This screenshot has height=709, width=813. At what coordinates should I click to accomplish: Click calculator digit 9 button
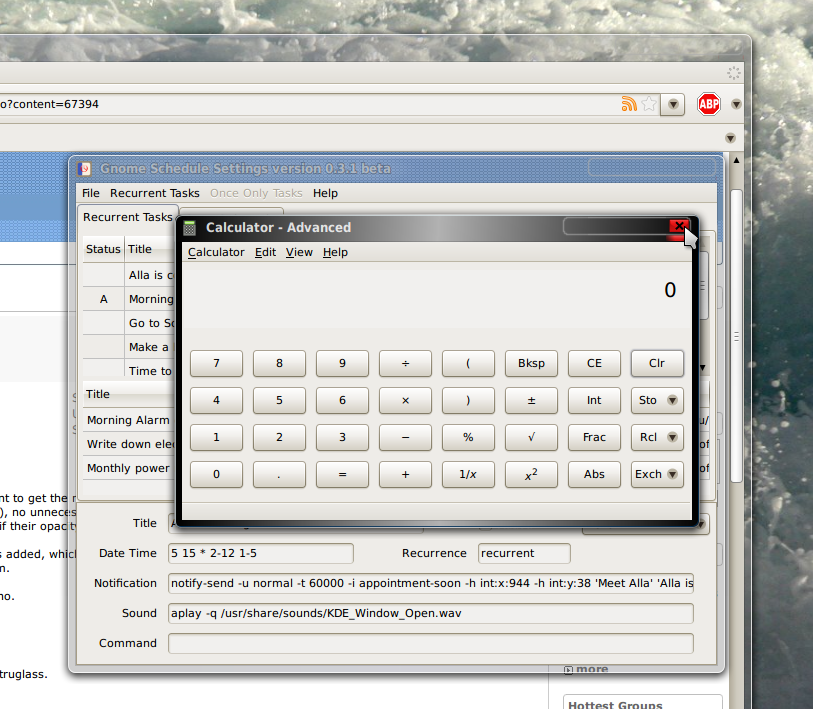pyautogui.click(x=342, y=363)
